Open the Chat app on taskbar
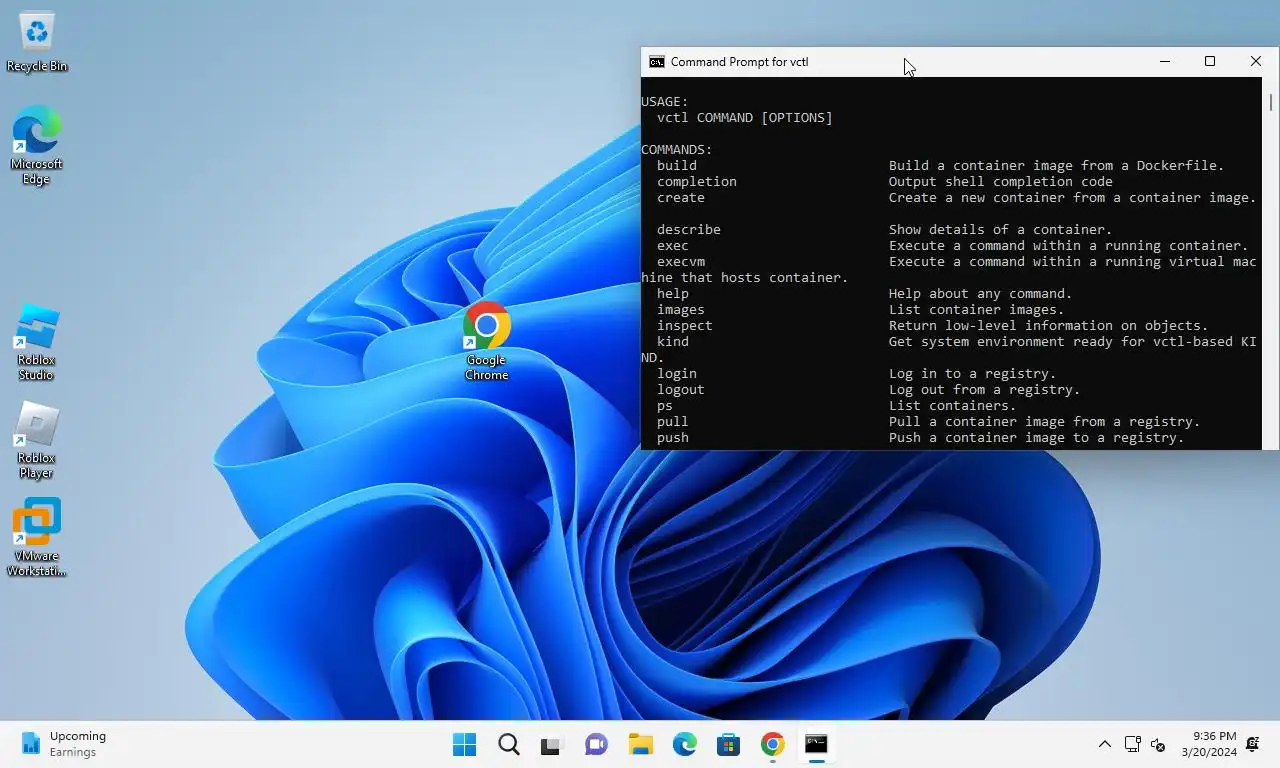This screenshot has height=768, width=1280. (596, 744)
